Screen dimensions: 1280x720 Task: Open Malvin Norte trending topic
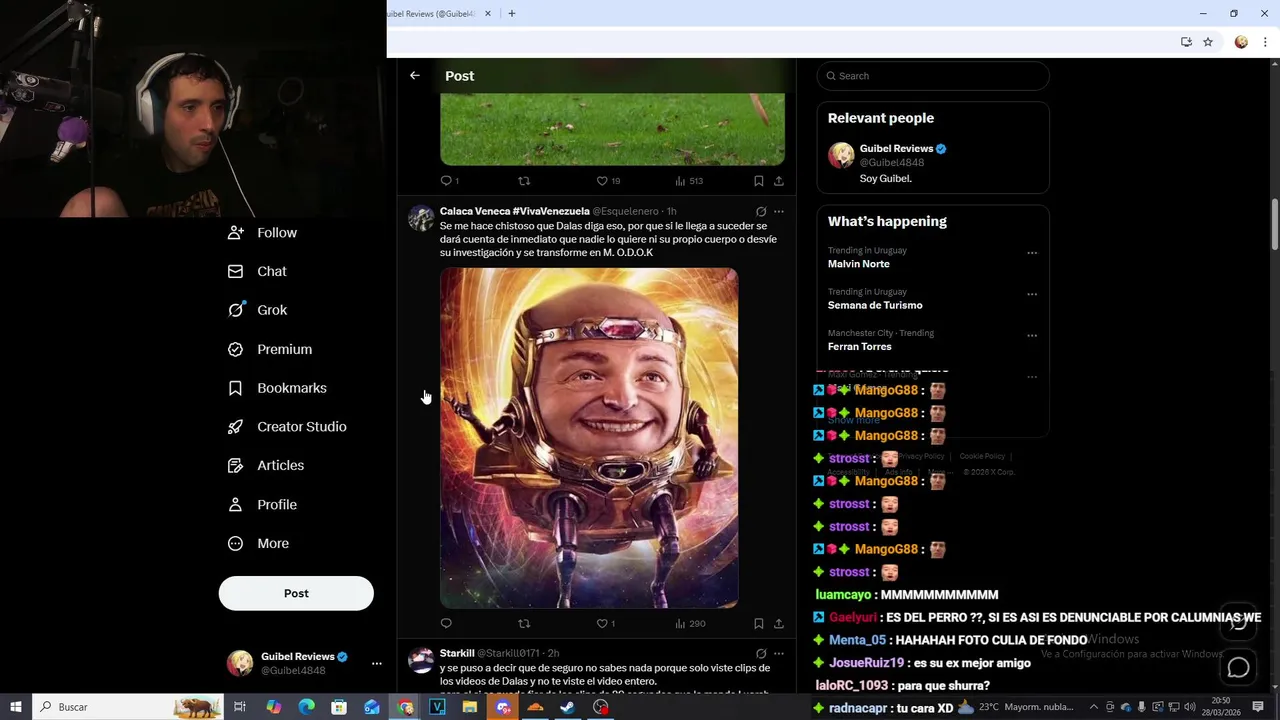click(858, 264)
